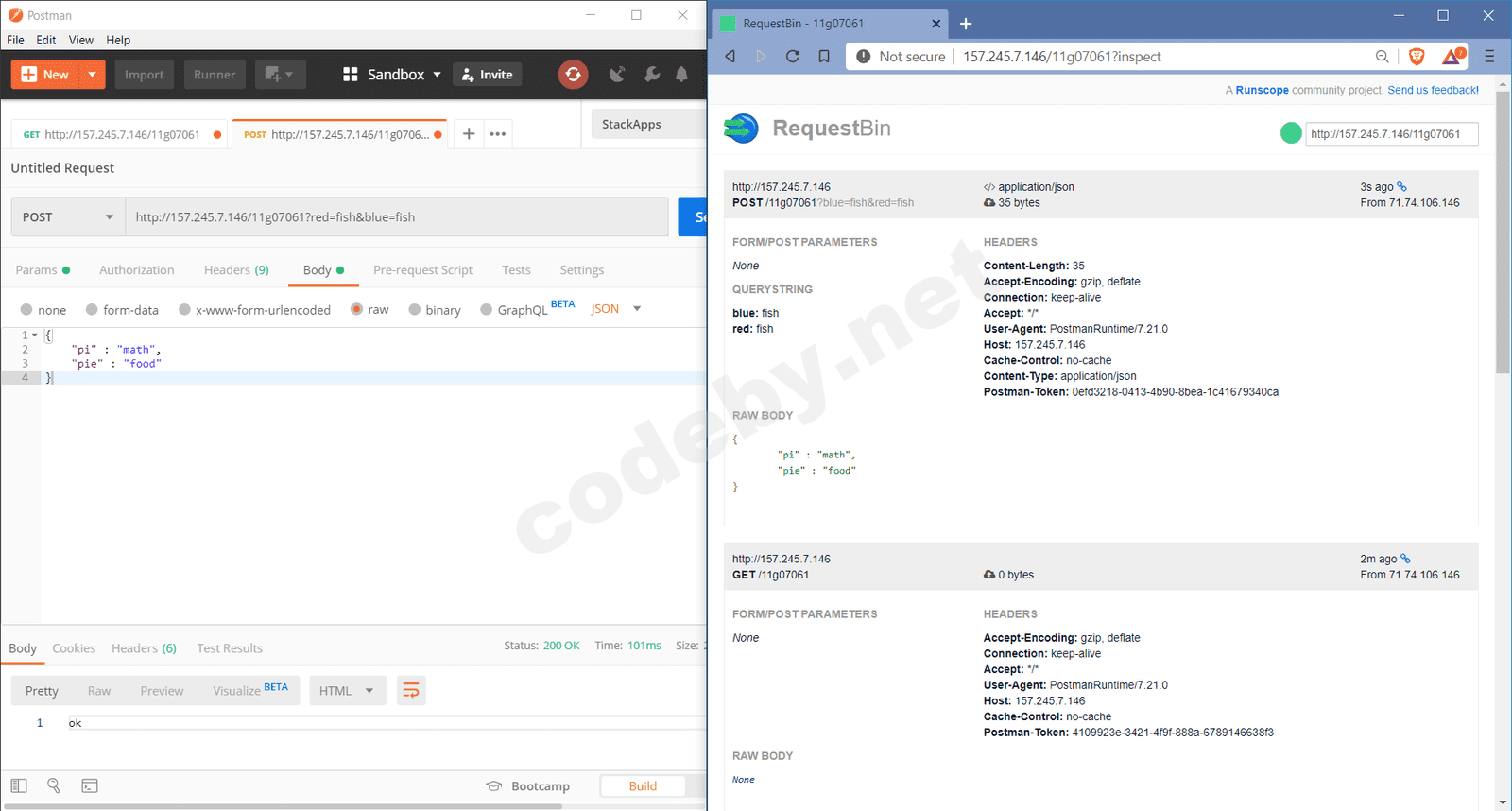The image size is (1512, 811).
Task: Open the Tests request tab
Action: pos(516,269)
